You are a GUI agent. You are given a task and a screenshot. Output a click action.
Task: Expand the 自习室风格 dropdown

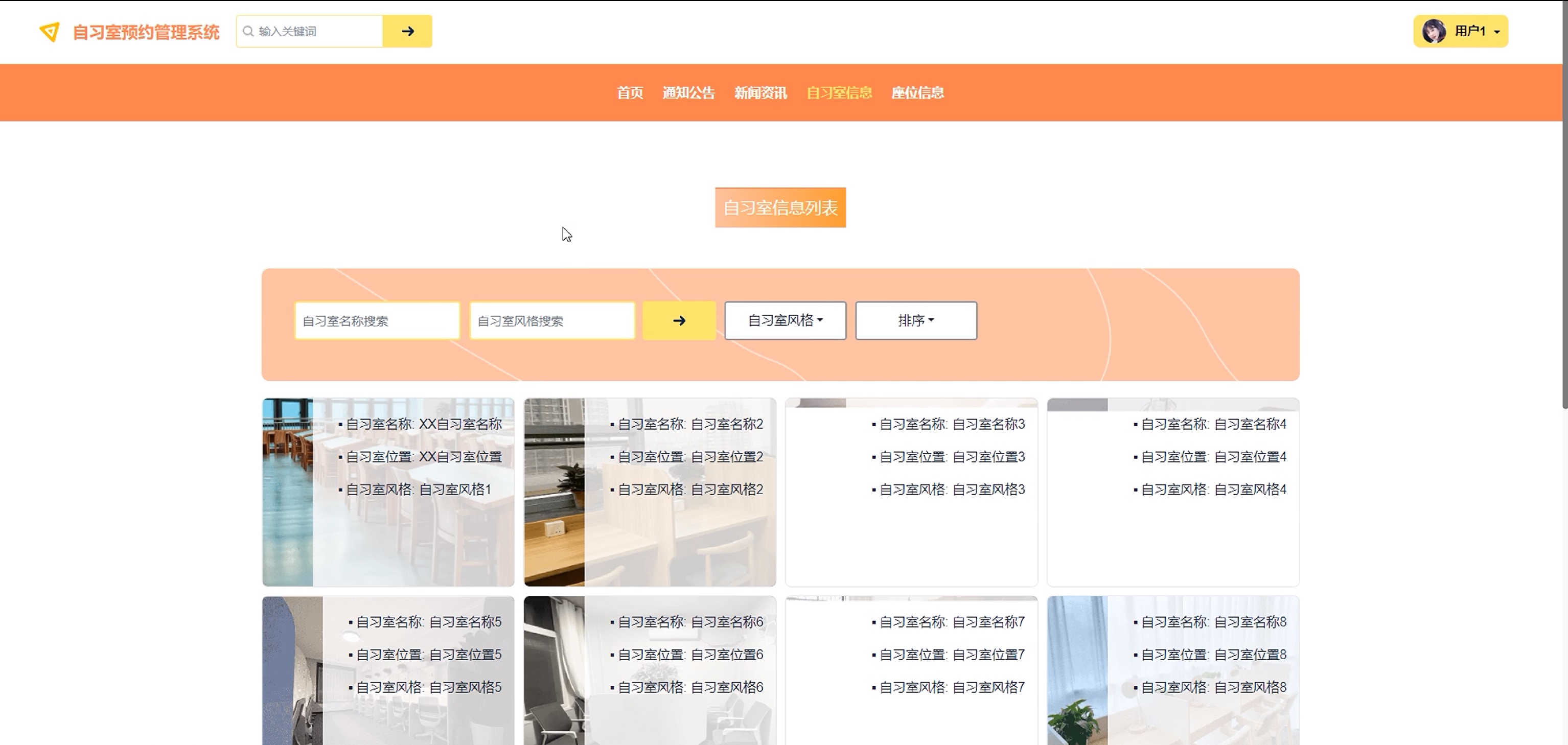785,321
